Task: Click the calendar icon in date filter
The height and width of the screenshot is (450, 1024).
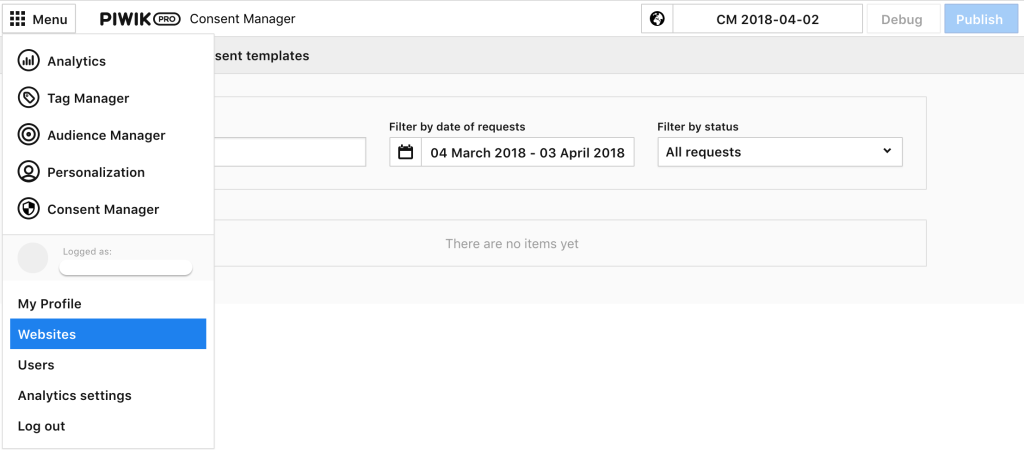Action: [x=406, y=152]
